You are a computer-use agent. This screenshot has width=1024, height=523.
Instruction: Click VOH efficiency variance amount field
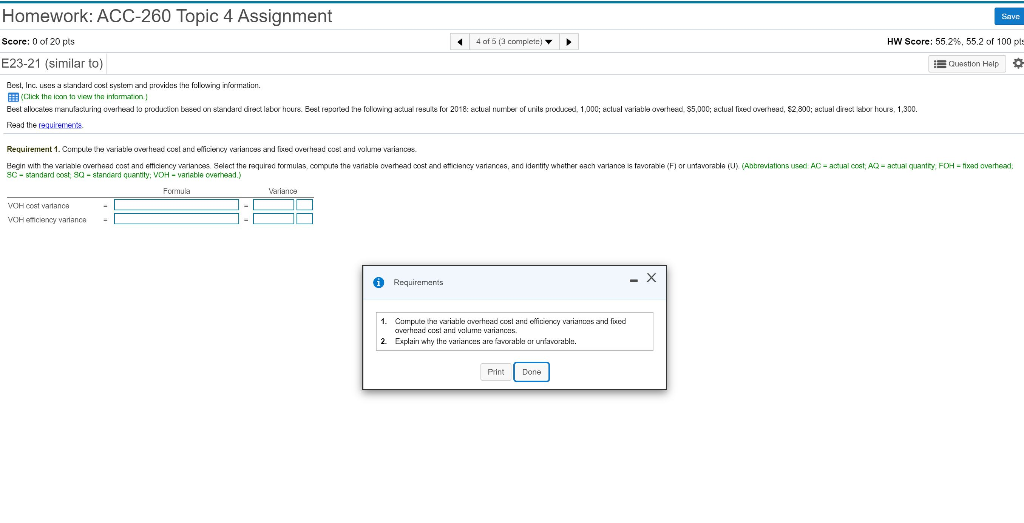(x=274, y=219)
